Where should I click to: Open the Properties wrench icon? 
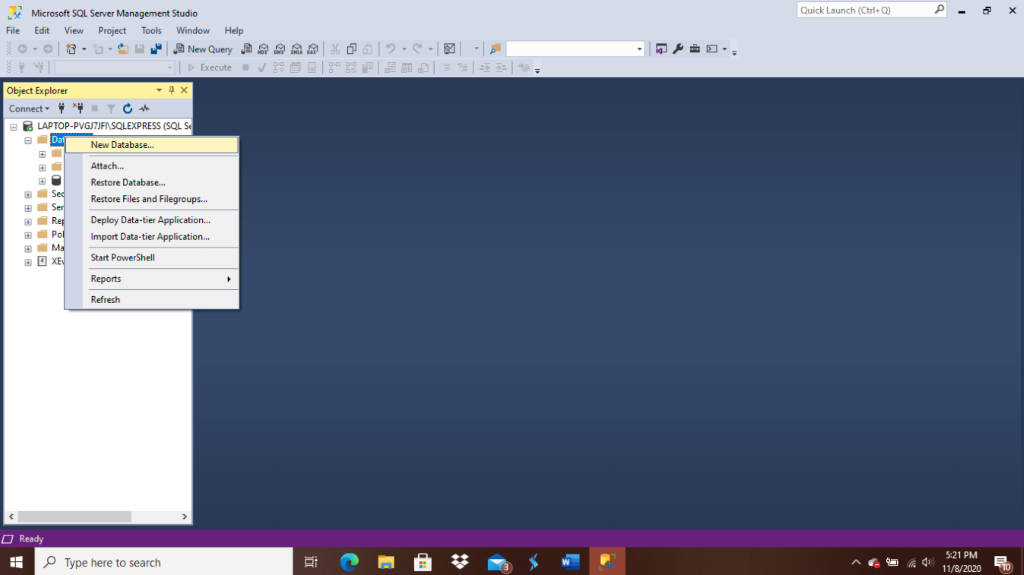coord(678,49)
